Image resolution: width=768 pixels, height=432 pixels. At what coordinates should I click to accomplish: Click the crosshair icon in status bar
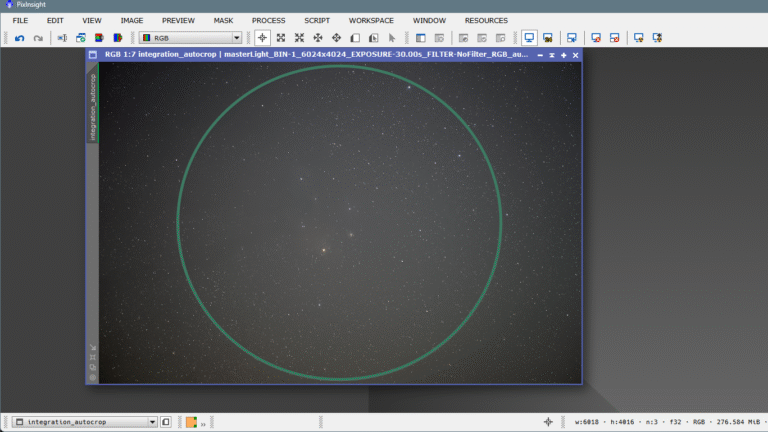pyautogui.click(x=548, y=422)
